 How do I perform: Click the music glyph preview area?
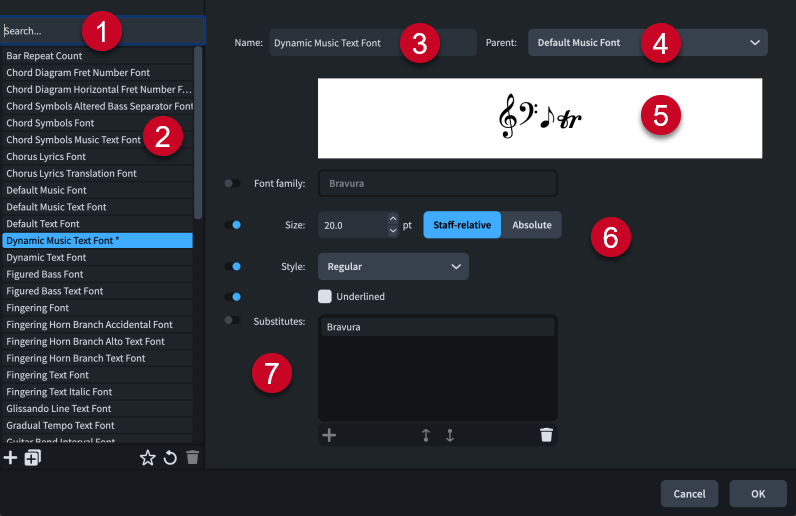pyautogui.click(x=540, y=118)
